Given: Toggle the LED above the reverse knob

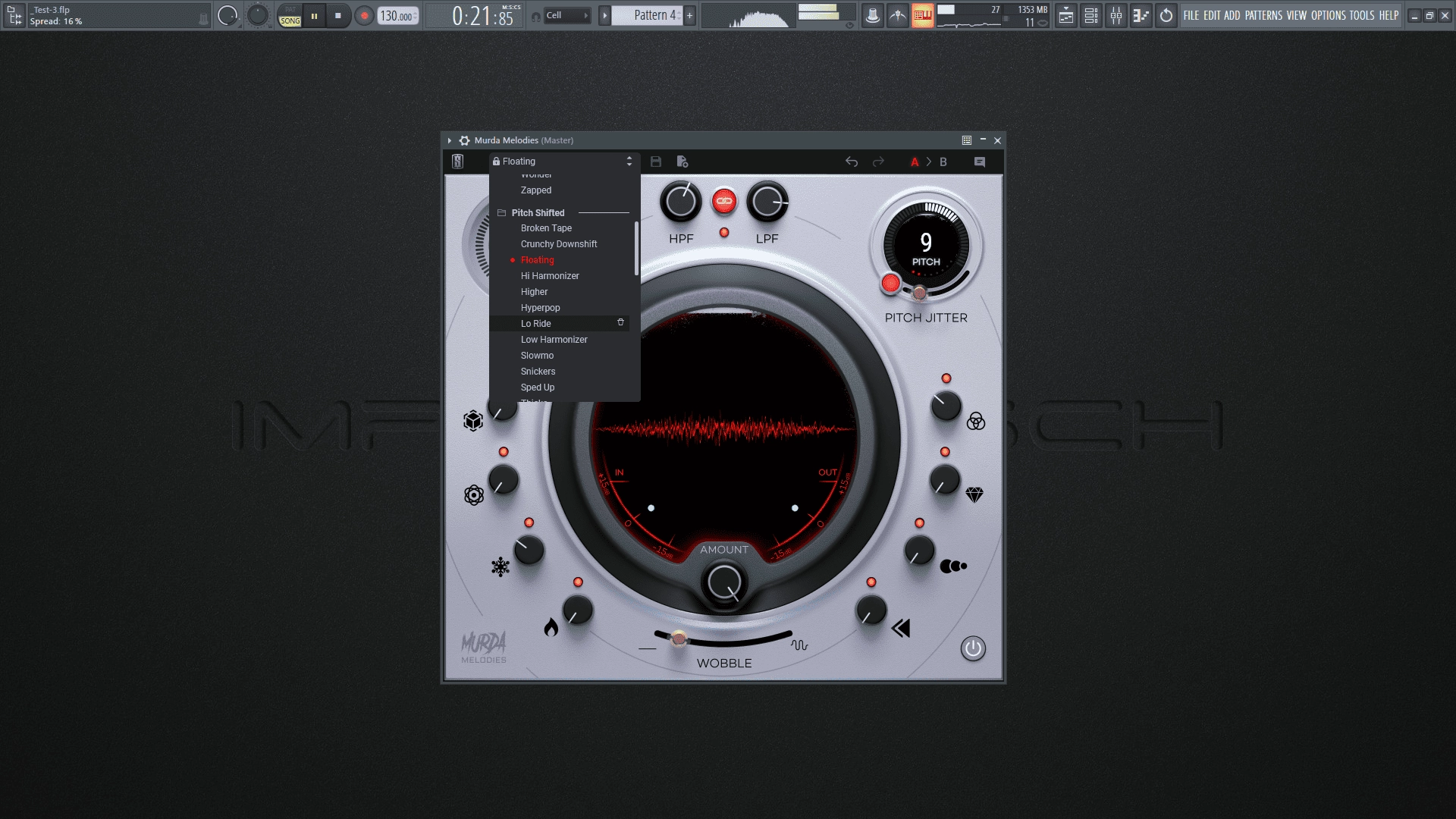Looking at the screenshot, I should [x=871, y=582].
